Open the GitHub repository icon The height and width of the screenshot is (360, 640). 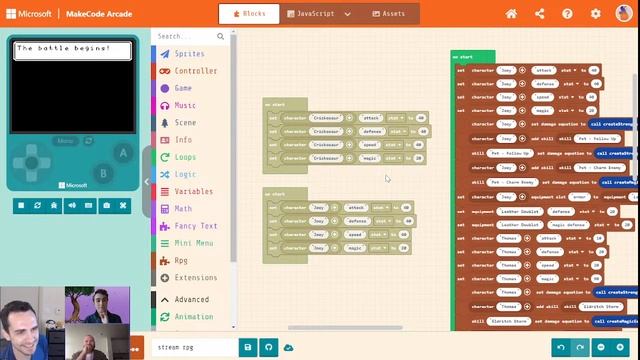[x=269, y=347]
